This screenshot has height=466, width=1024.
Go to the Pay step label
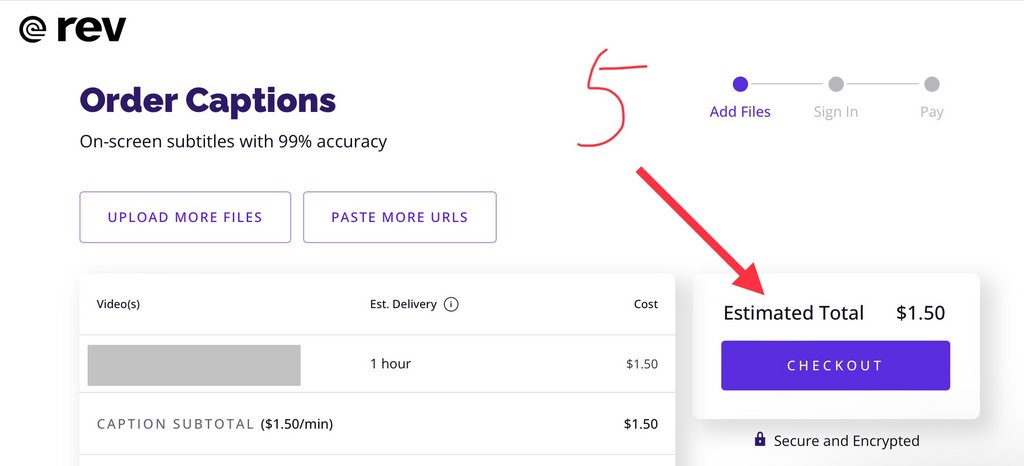tap(932, 112)
